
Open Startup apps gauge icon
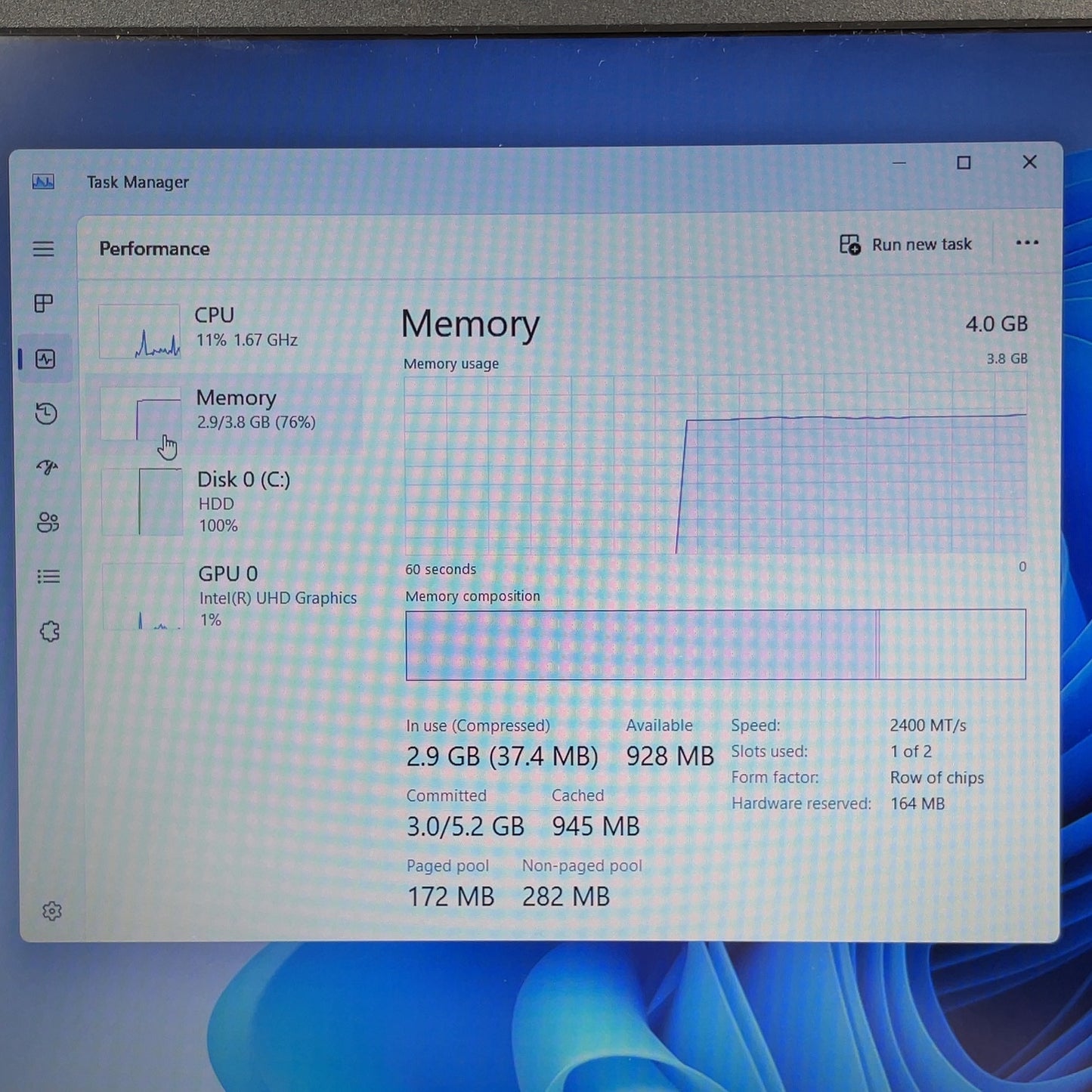tap(47, 468)
